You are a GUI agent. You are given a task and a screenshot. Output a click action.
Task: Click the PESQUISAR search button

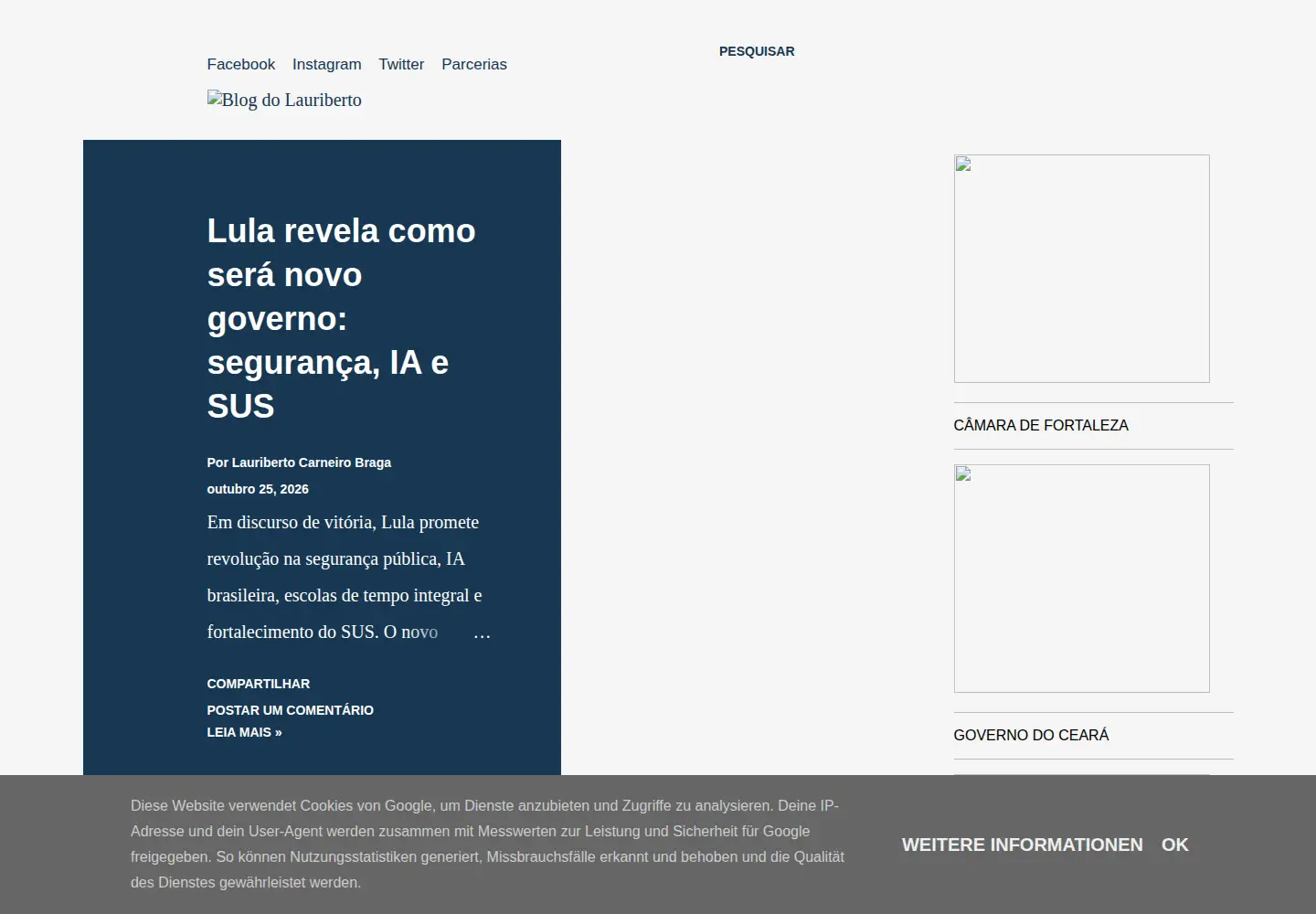[x=757, y=51]
